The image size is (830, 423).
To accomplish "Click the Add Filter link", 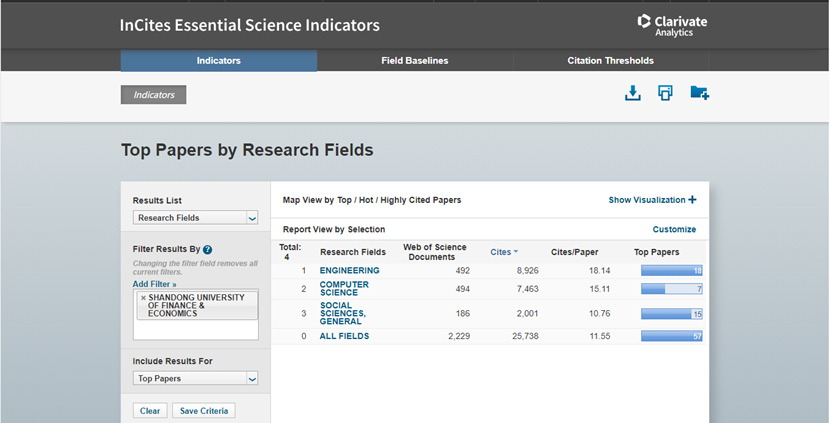I will [153, 284].
